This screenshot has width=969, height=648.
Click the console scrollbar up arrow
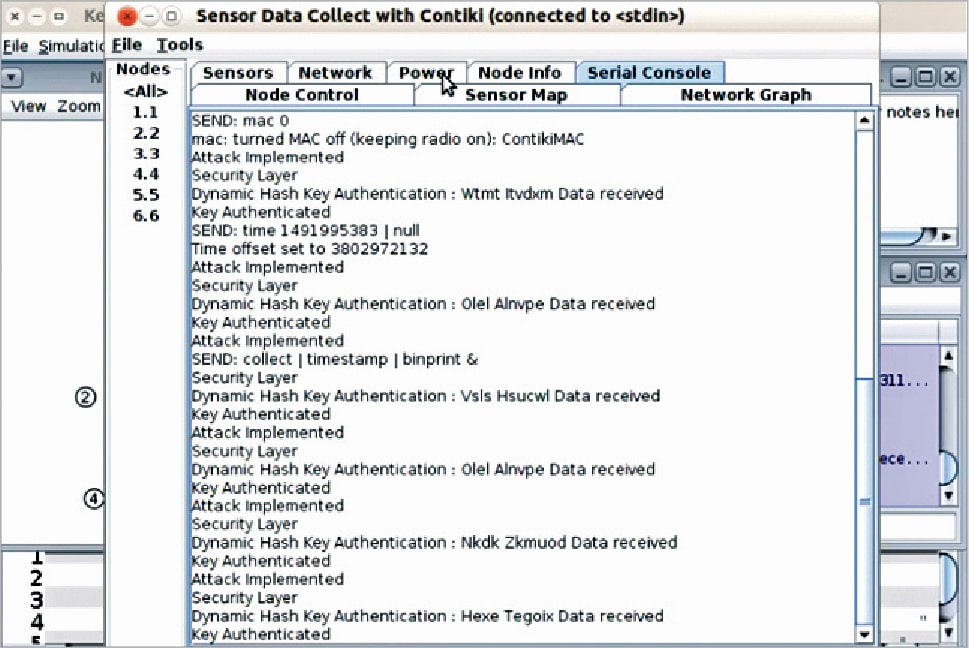[x=865, y=121]
